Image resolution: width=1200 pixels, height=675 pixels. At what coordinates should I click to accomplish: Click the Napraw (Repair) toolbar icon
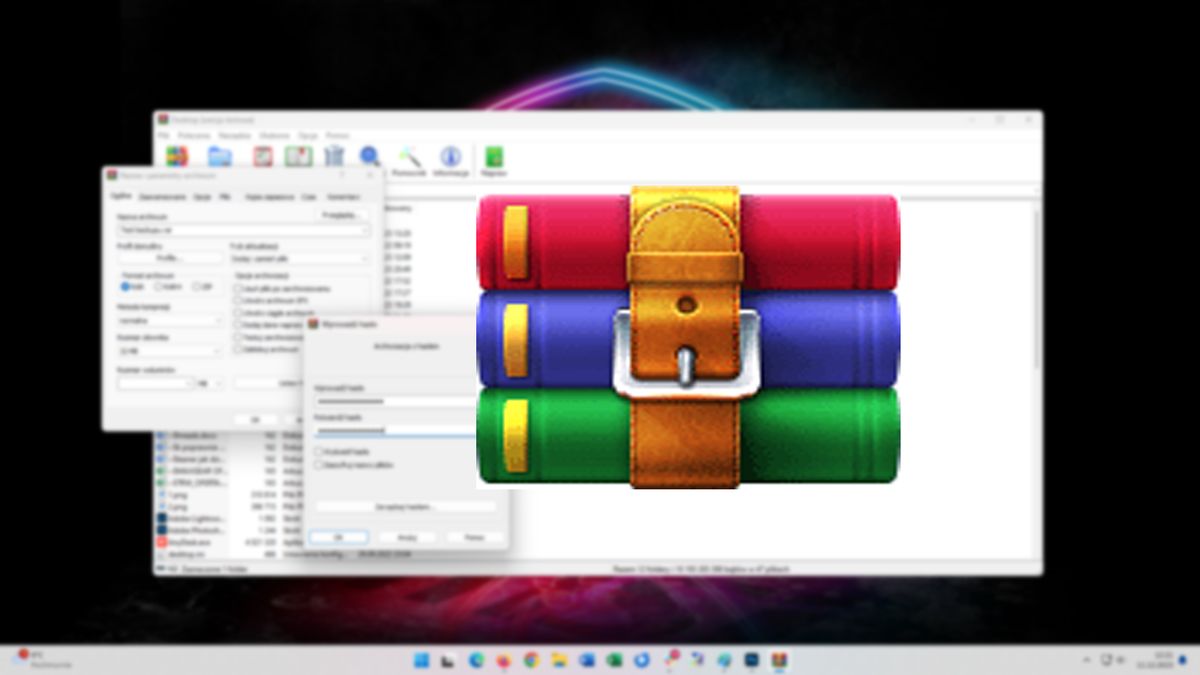coord(492,157)
